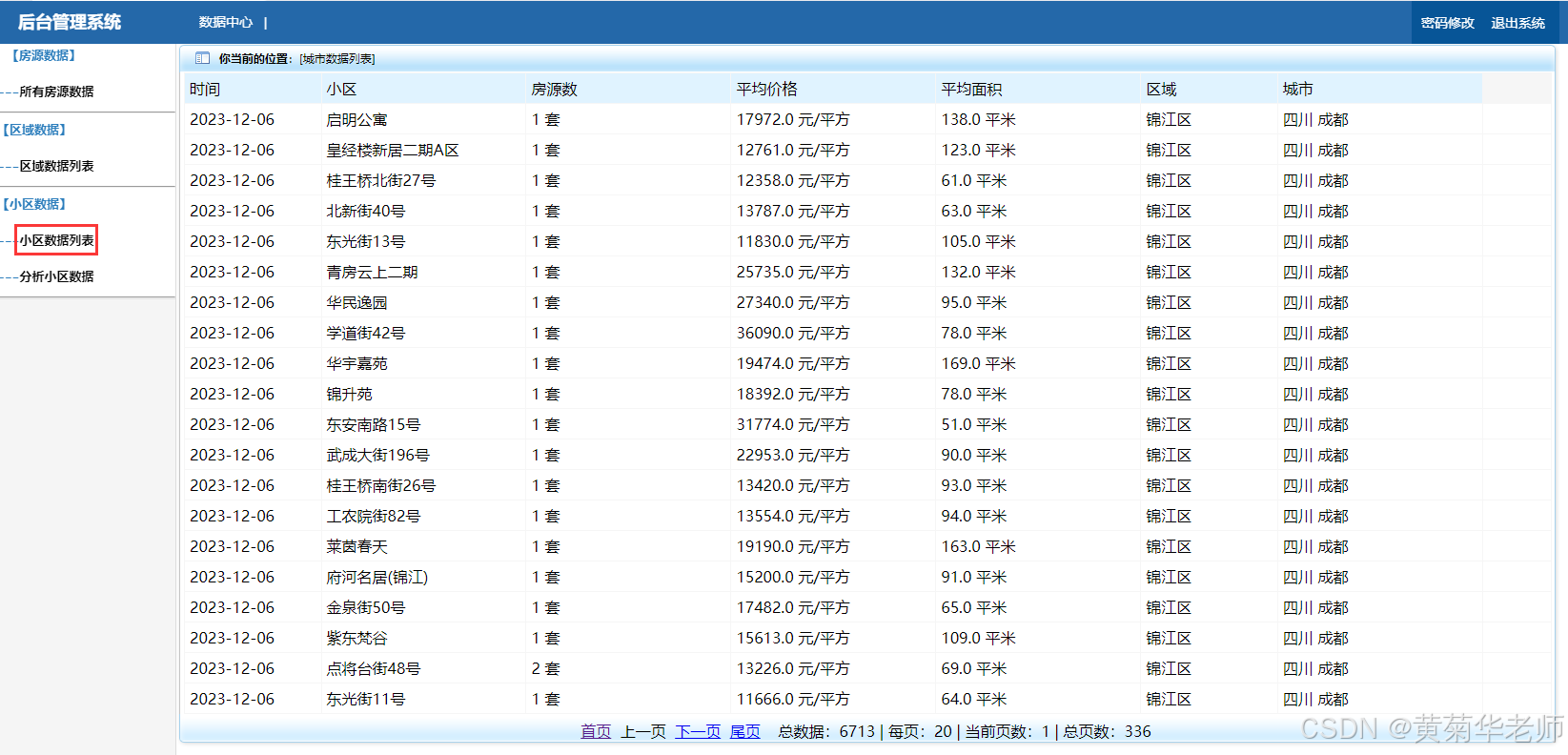Click the area value 109.0 平米
This screenshot has height=755, width=1568.
click(x=979, y=638)
